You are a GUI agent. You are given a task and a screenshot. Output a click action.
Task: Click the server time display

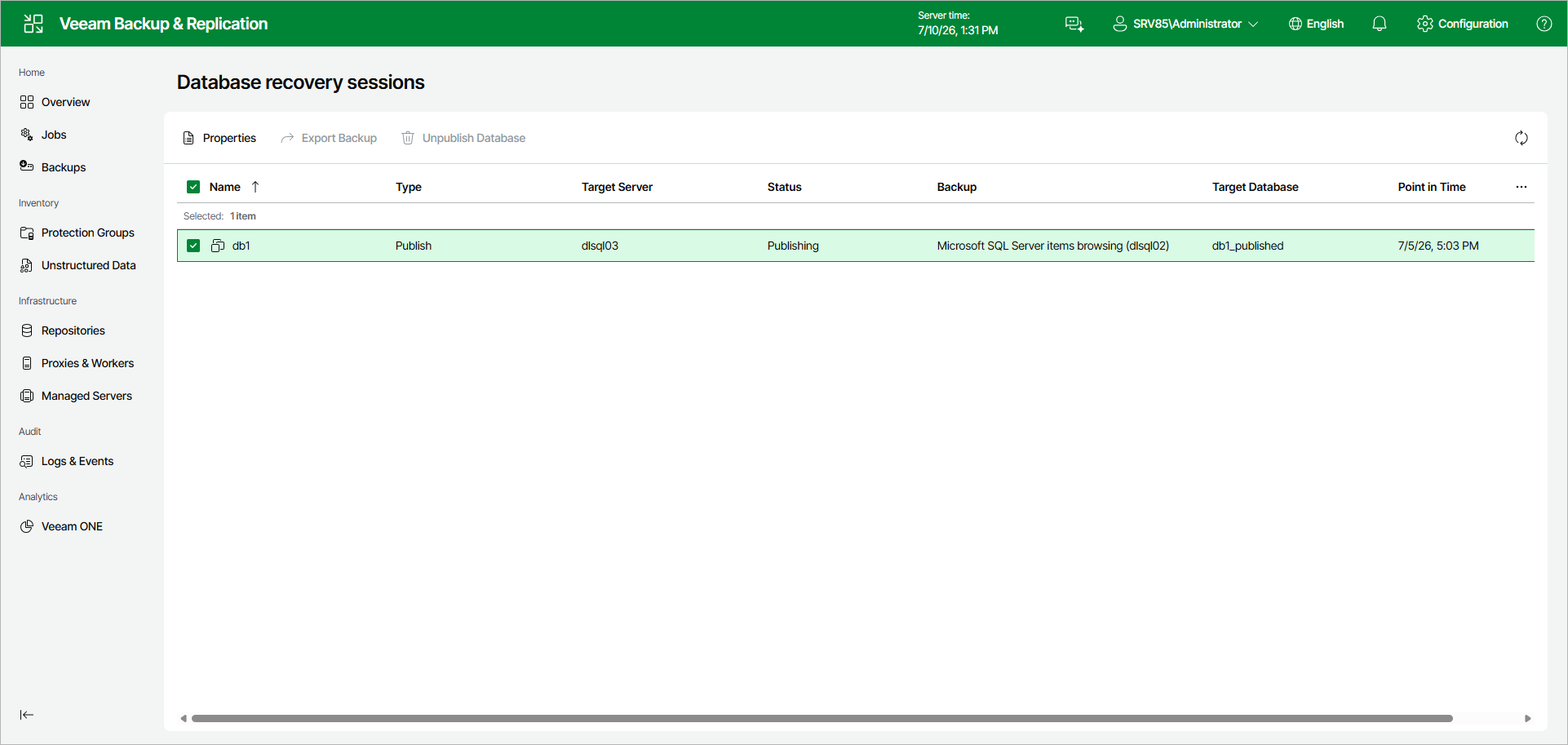(958, 24)
